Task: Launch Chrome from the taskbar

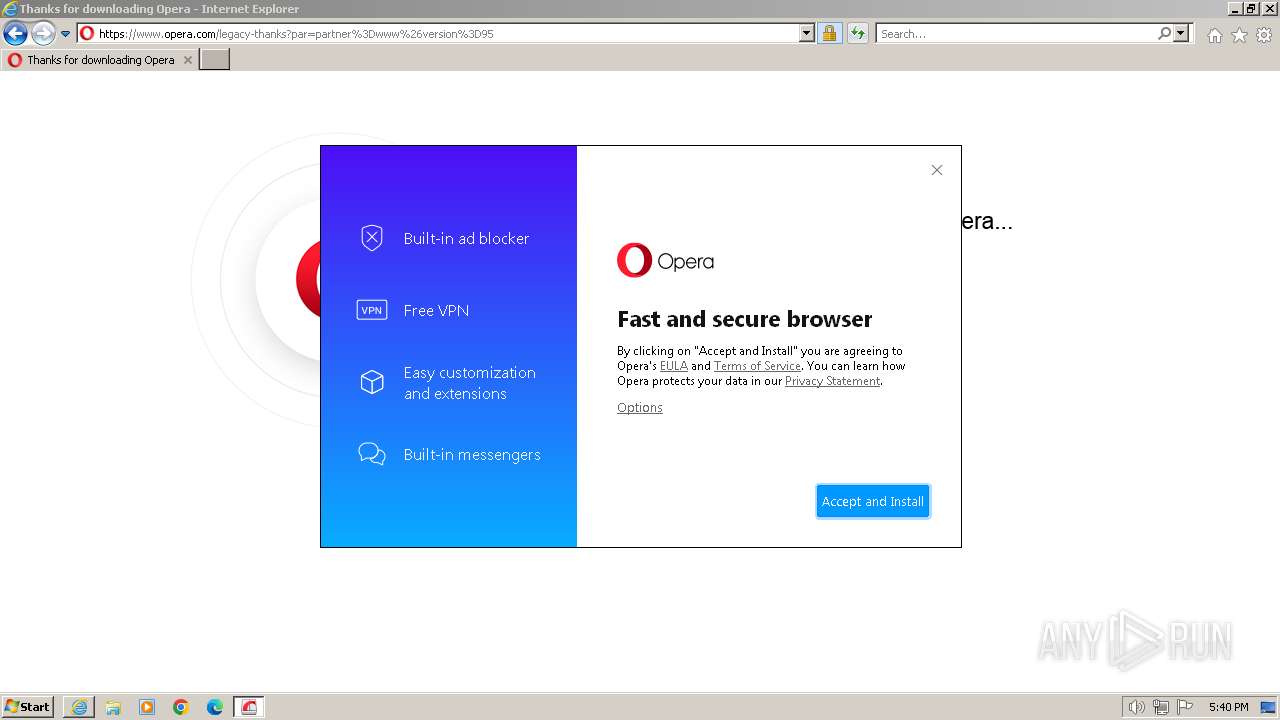Action: pyautogui.click(x=181, y=707)
